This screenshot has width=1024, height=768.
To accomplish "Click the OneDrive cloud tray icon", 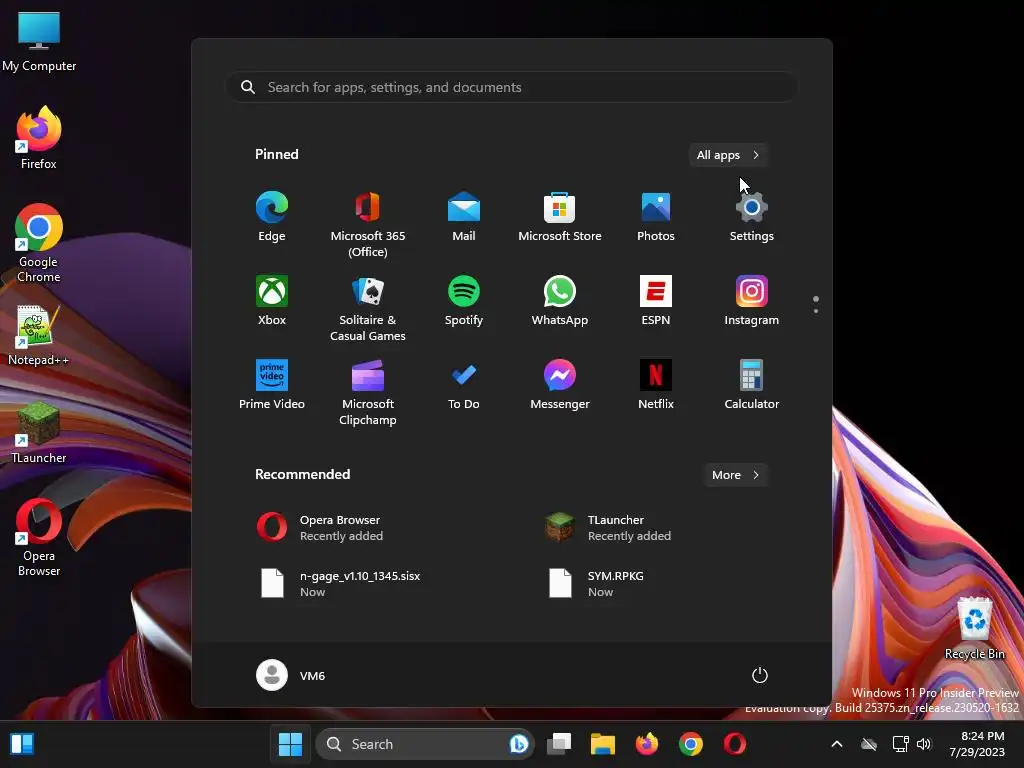I will pyautogui.click(x=869, y=744).
